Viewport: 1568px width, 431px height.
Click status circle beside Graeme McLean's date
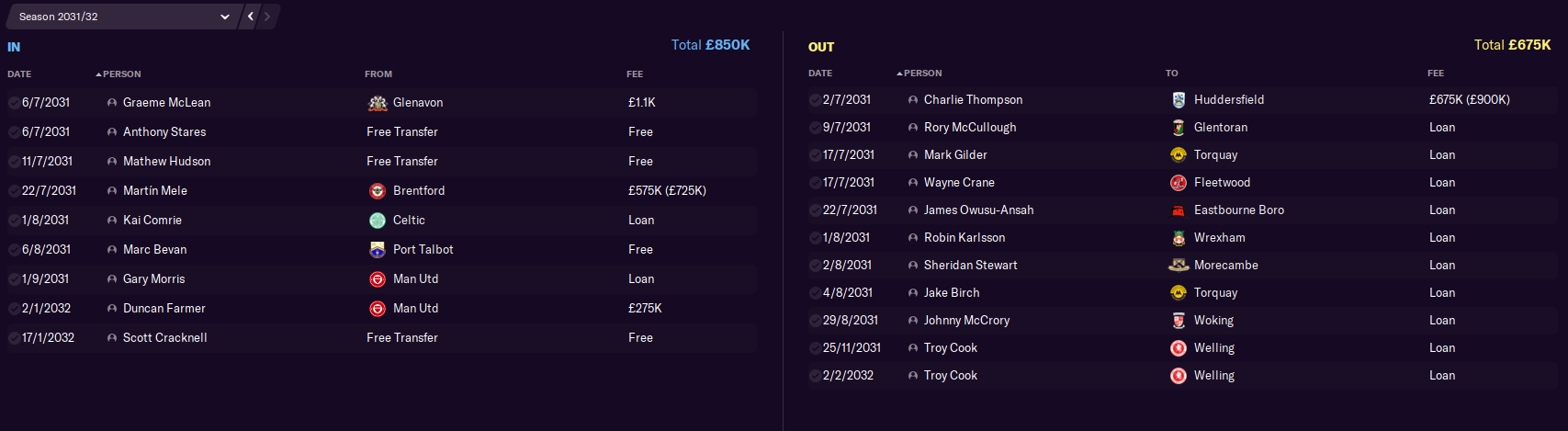pos(14,103)
